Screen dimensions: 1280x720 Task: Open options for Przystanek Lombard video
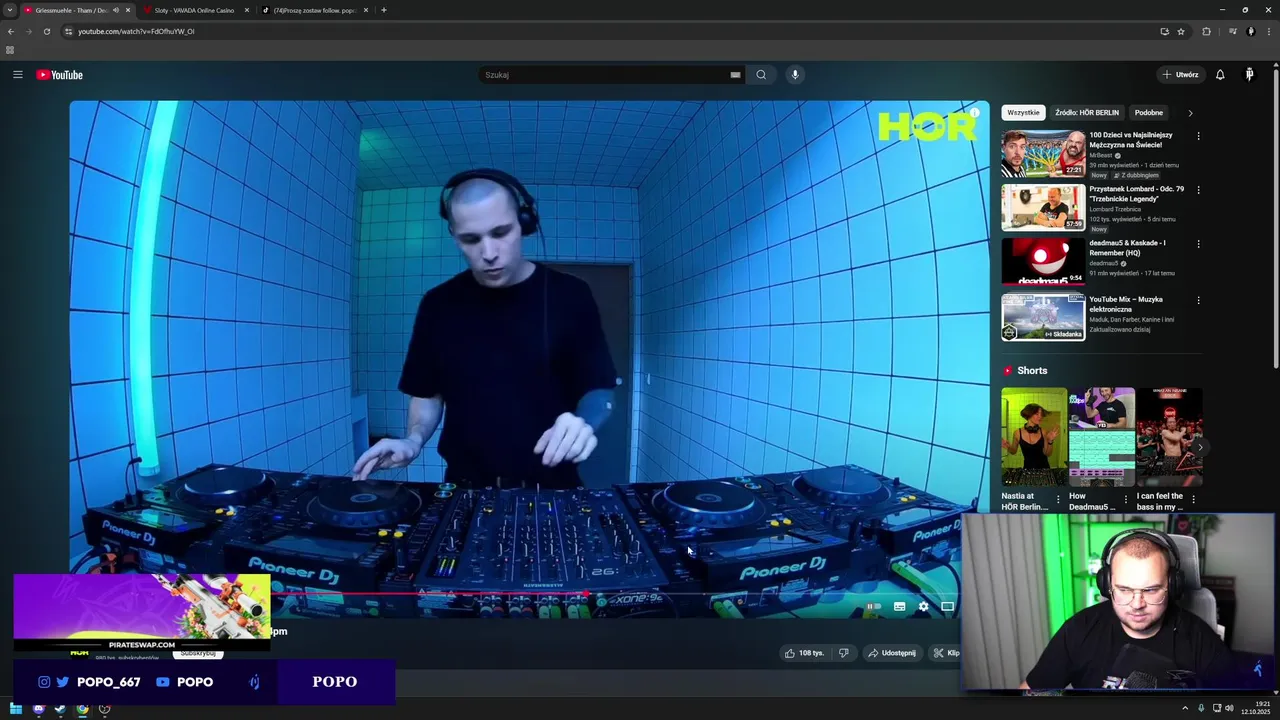(1198, 190)
